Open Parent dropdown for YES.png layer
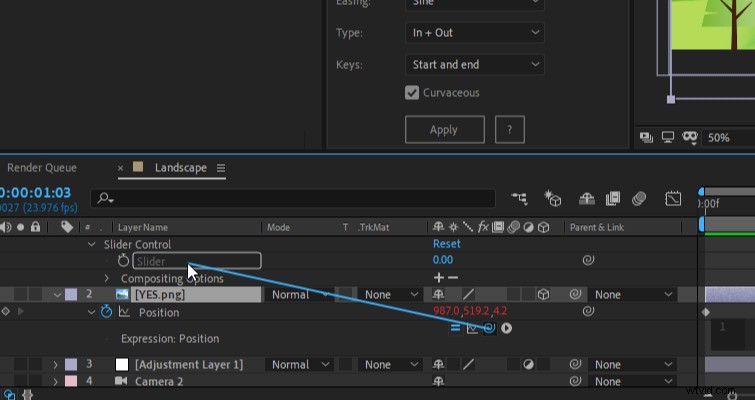This screenshot has height=400, width=755. (632, 295)
